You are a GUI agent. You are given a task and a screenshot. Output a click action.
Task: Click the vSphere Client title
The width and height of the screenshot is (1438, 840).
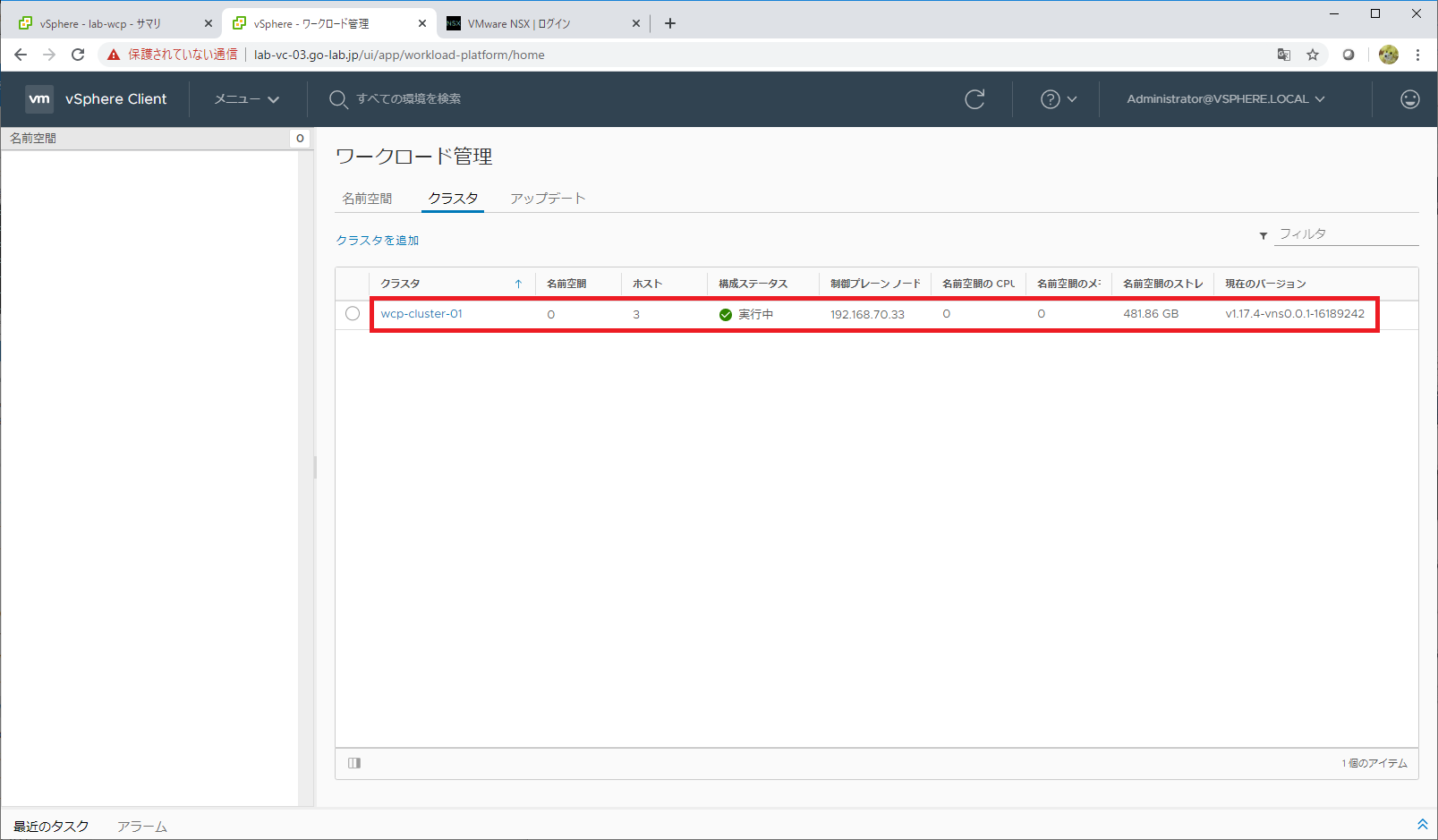pyautogui.click(x=115, y=99)
